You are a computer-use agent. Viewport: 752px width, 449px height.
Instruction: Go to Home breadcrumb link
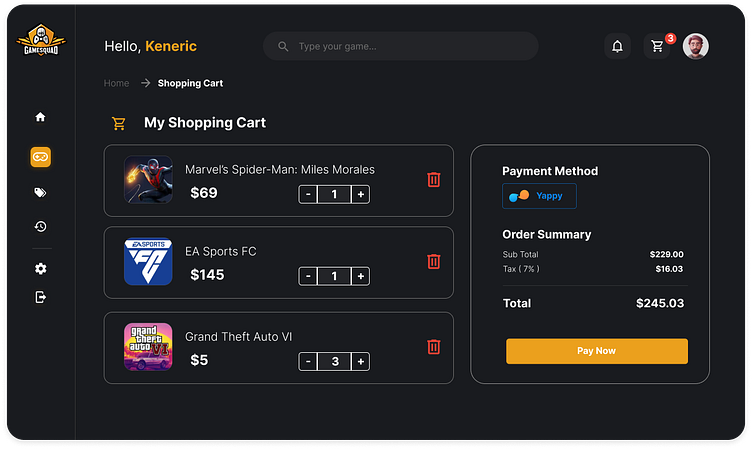pos(116,83)
